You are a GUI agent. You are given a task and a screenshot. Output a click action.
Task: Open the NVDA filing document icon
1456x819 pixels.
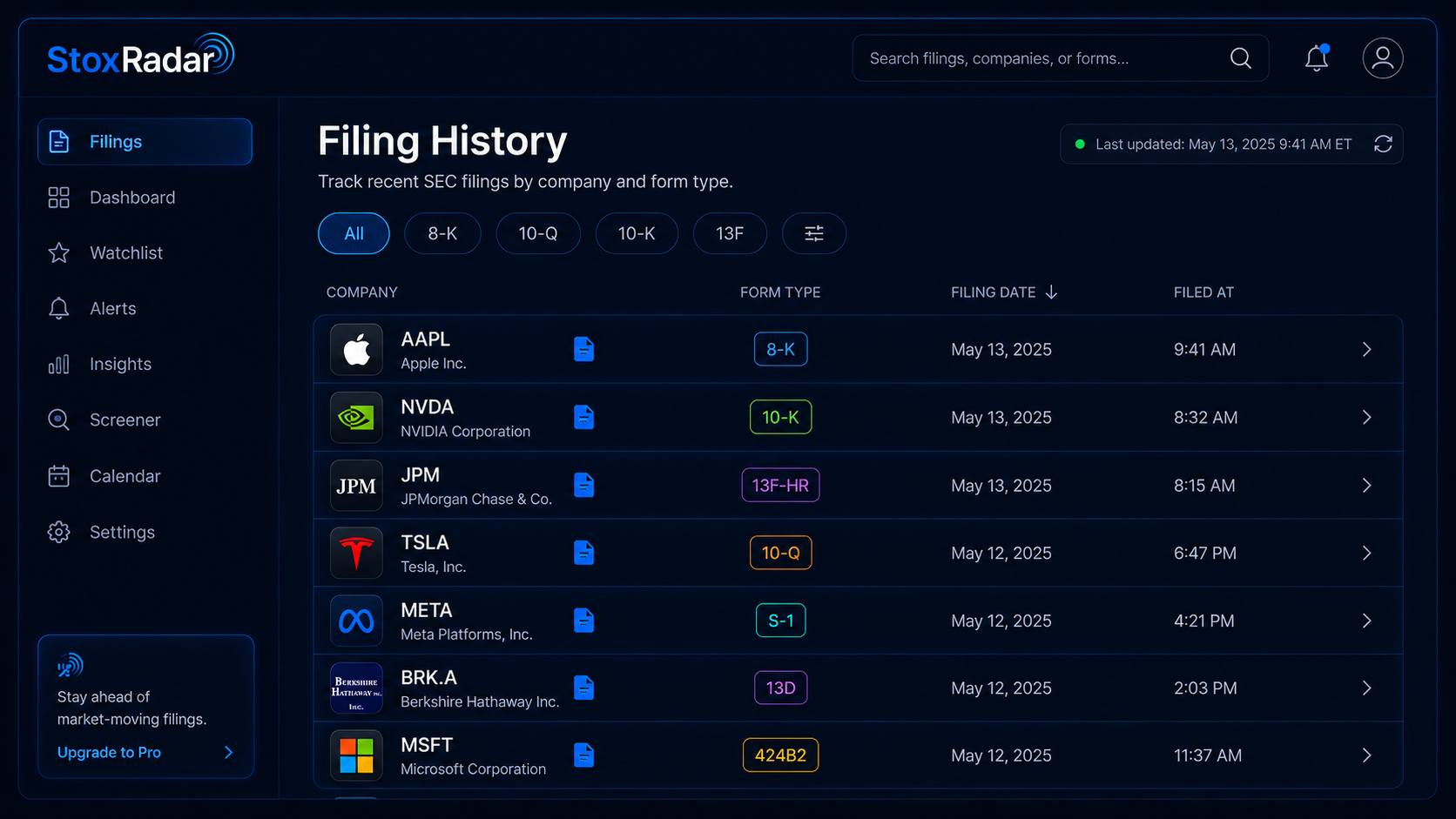coord(584,417)
